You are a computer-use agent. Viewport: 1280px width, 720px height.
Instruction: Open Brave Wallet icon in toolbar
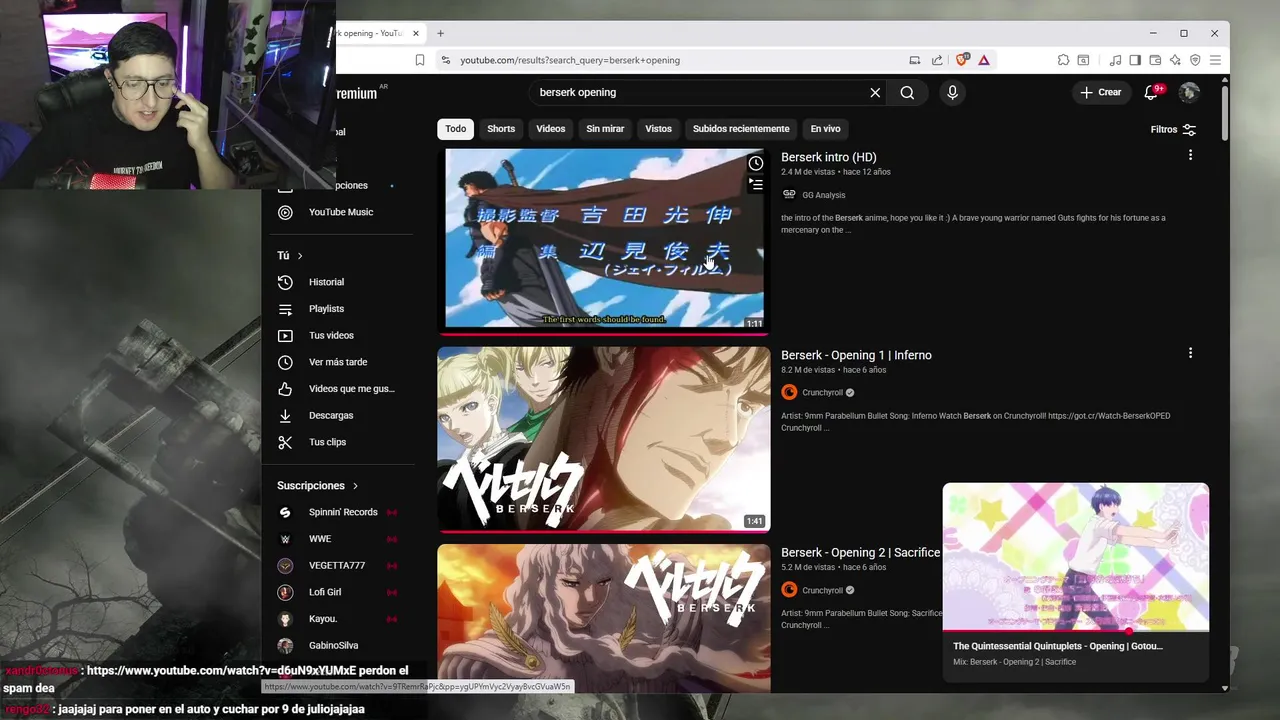[x=1155, y=60]
